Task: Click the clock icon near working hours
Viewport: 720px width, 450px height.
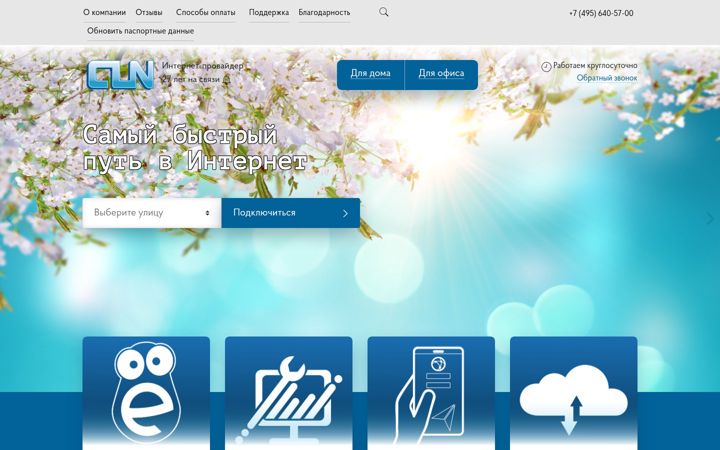Action: click(x=546, y=67)
